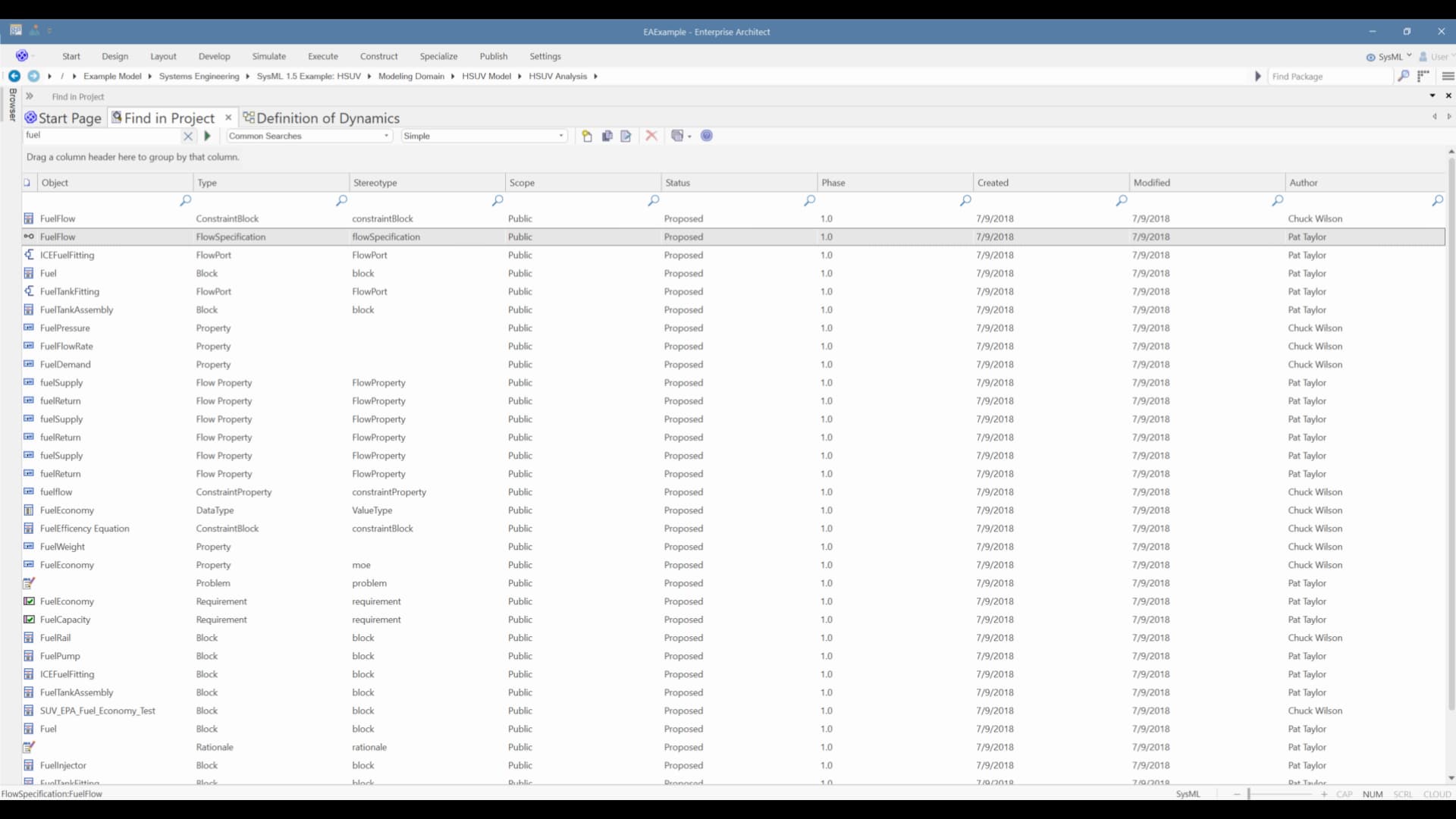
Task: Click the FuelFlow FlowSpecification row icon
Action: point(29,237)
